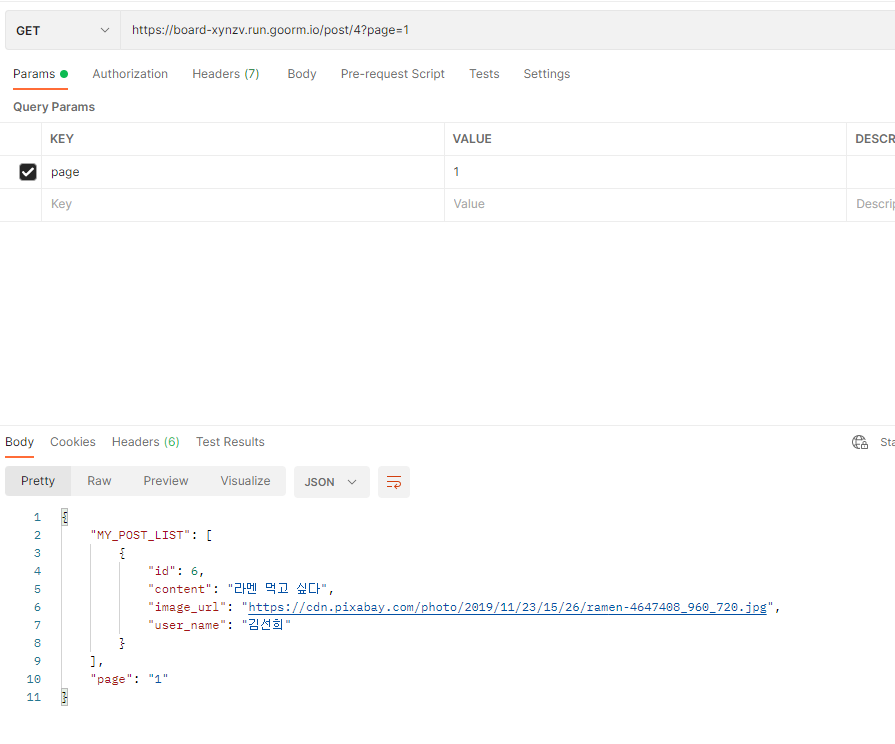Switch to the Body request tab

point(301,73)
